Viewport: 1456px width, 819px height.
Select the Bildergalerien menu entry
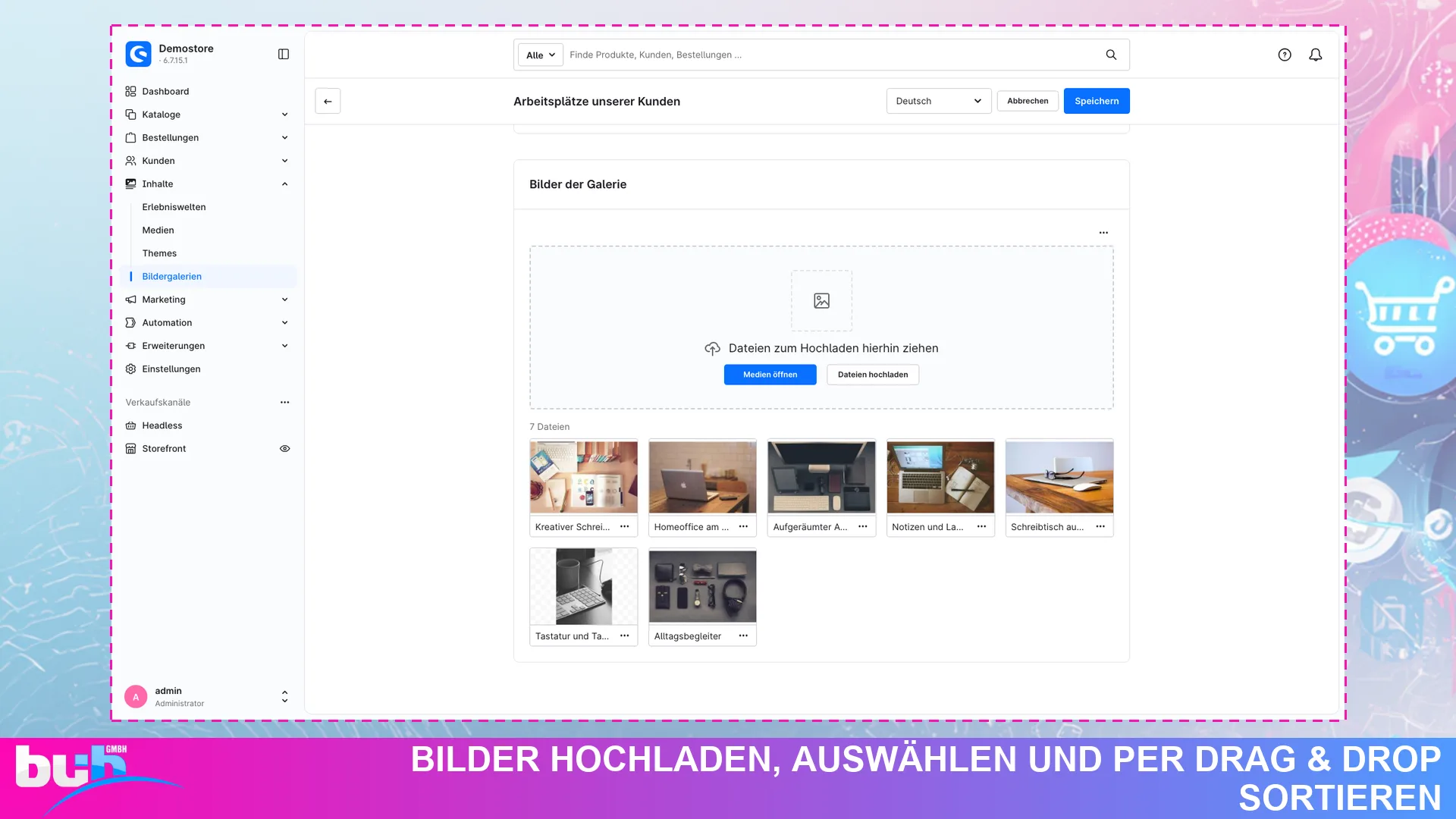point(208,277)
